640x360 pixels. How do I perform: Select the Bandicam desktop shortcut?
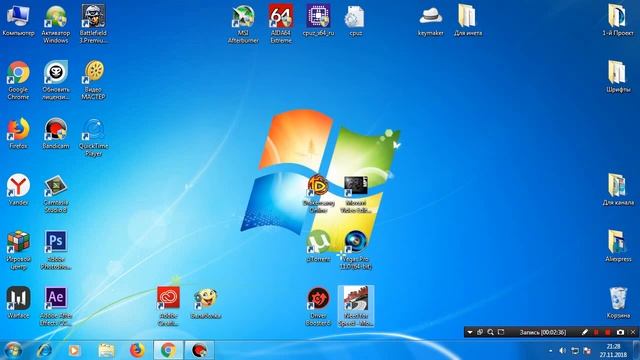56,133
